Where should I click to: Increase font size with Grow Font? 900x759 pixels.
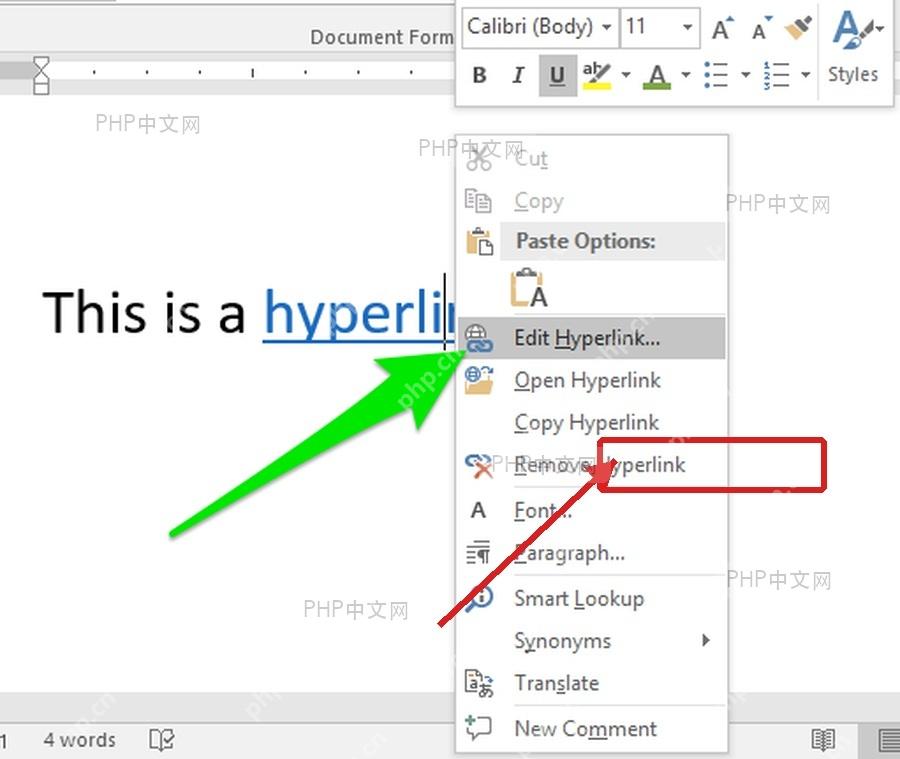[x=722, y=27]
